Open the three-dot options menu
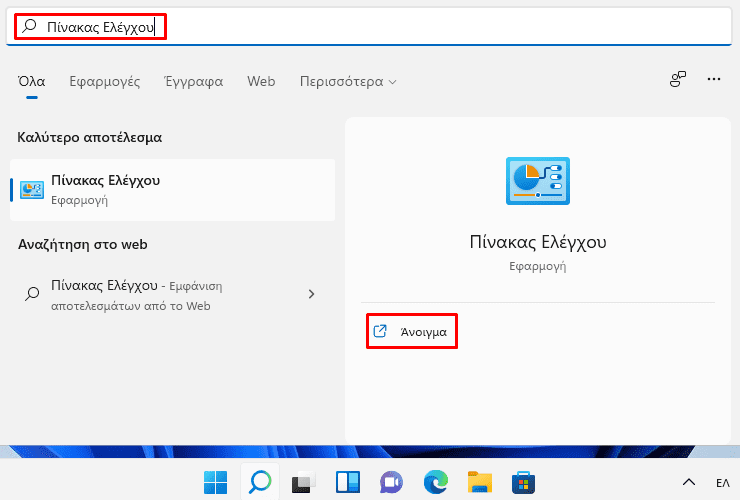 click(x=714, y=79)
